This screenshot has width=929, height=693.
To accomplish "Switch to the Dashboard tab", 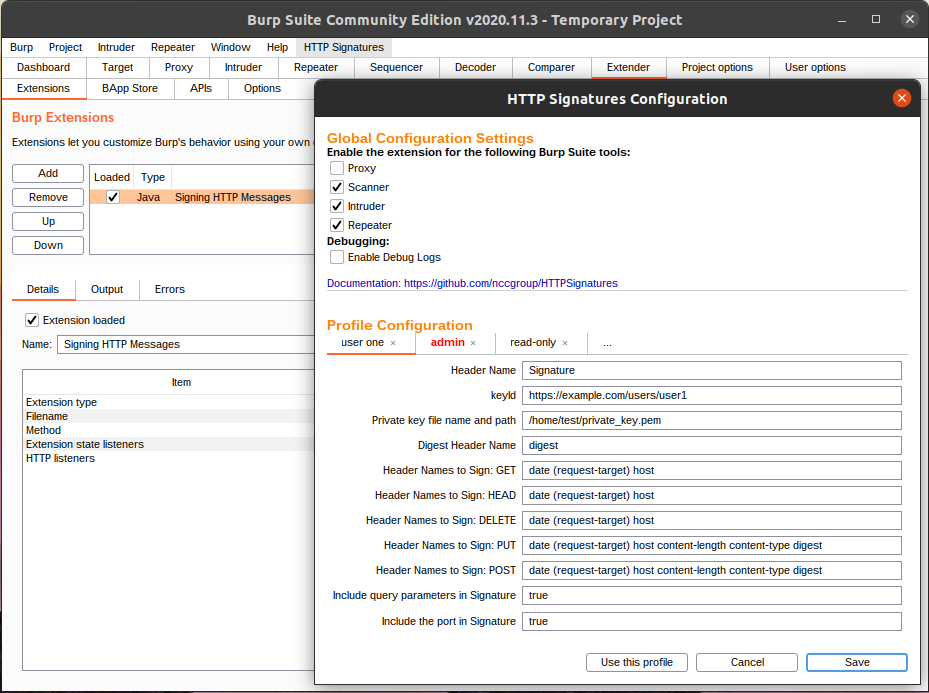I will tap(43, 68).
